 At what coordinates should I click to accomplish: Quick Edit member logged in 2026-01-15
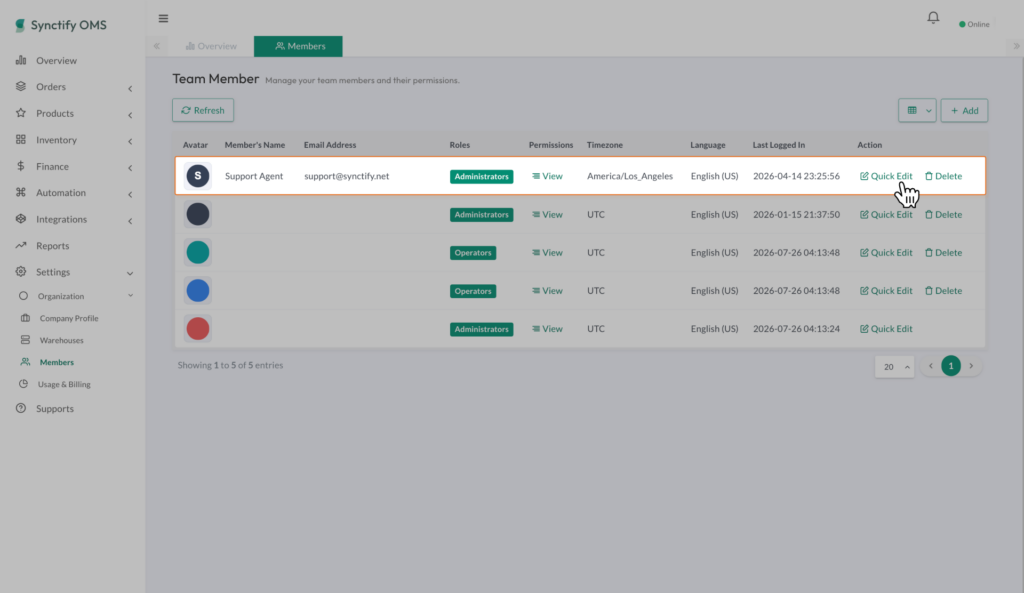point(886,214)
